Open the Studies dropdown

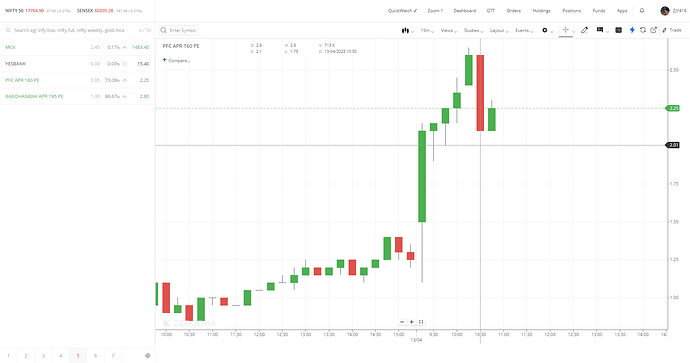coord(473,30)
